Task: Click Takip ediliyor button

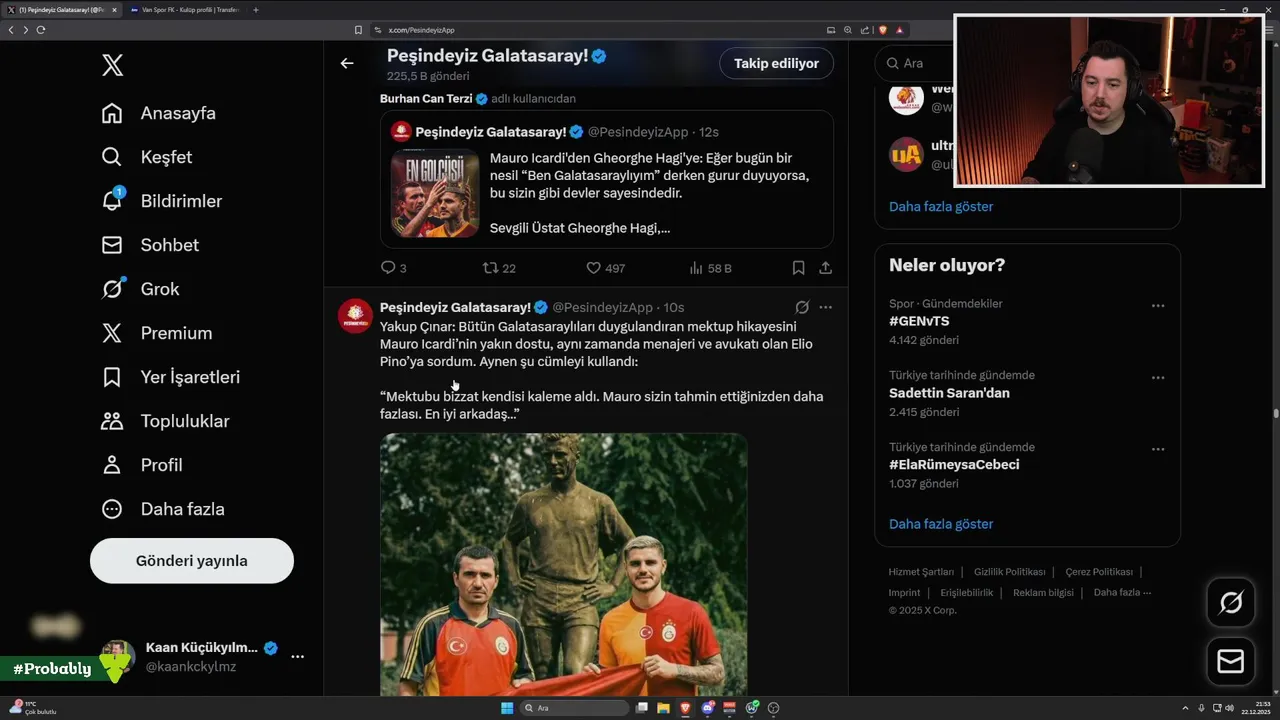Action: [x=776, y=63]
